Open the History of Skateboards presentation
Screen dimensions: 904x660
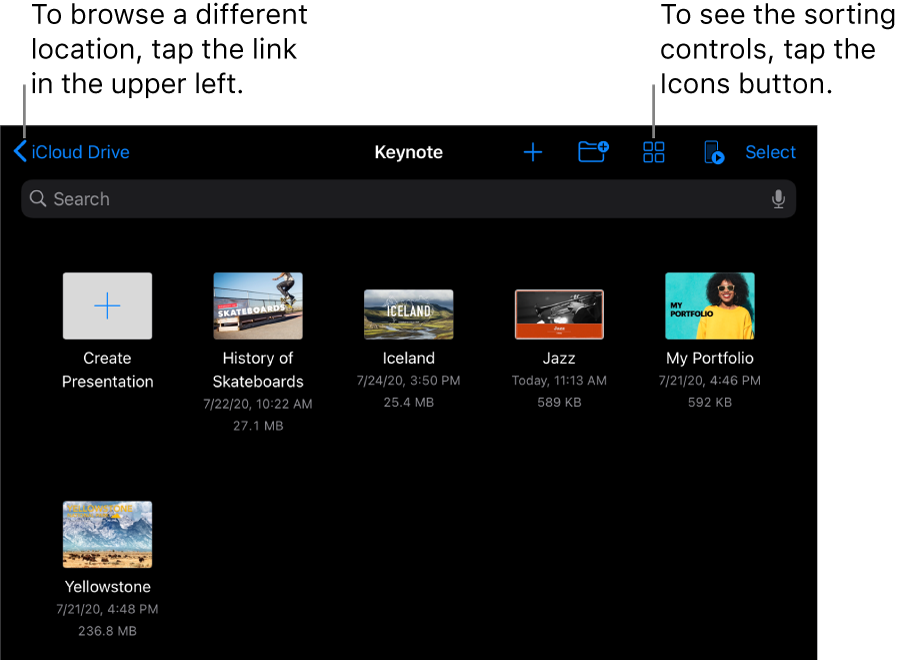pos(258,306)
